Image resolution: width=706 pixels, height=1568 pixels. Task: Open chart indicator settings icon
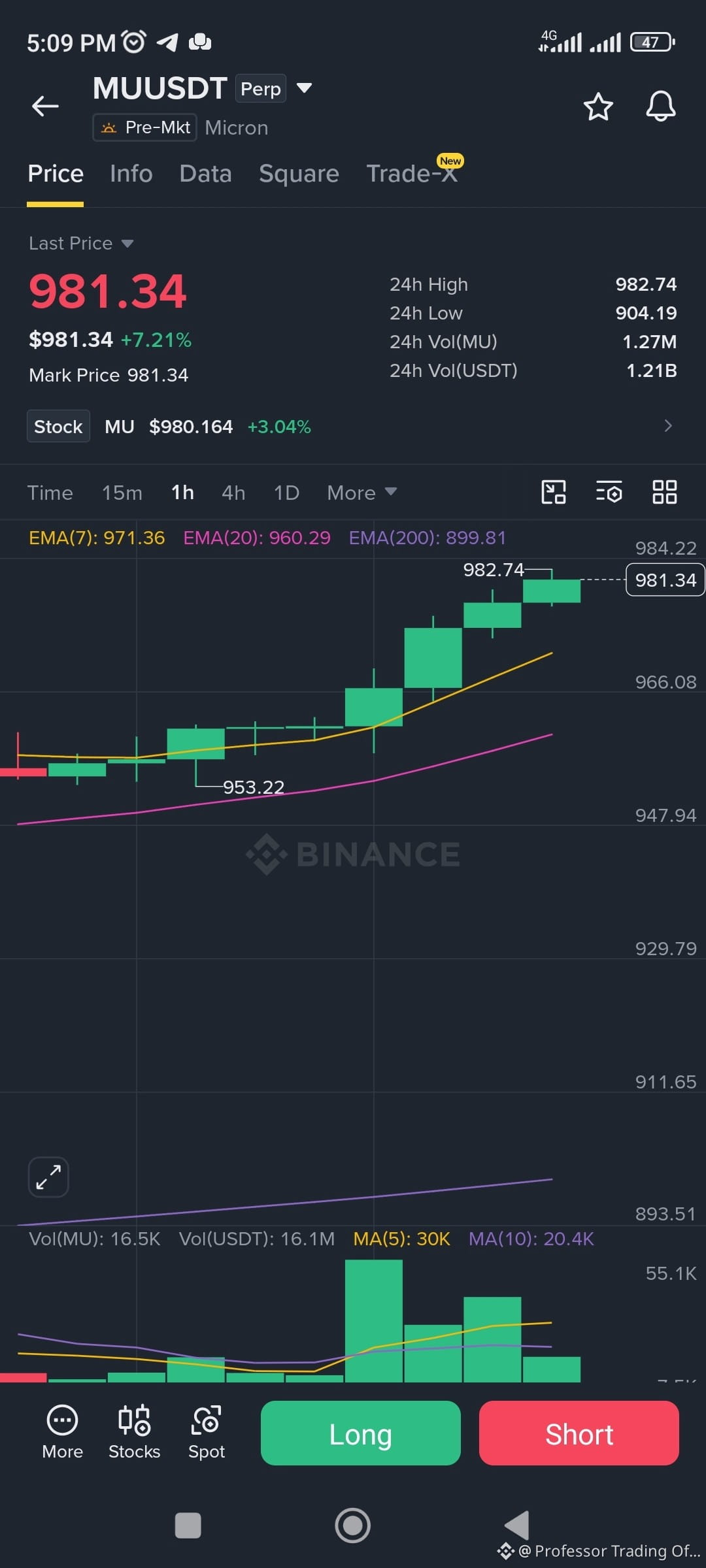[609, 492]
